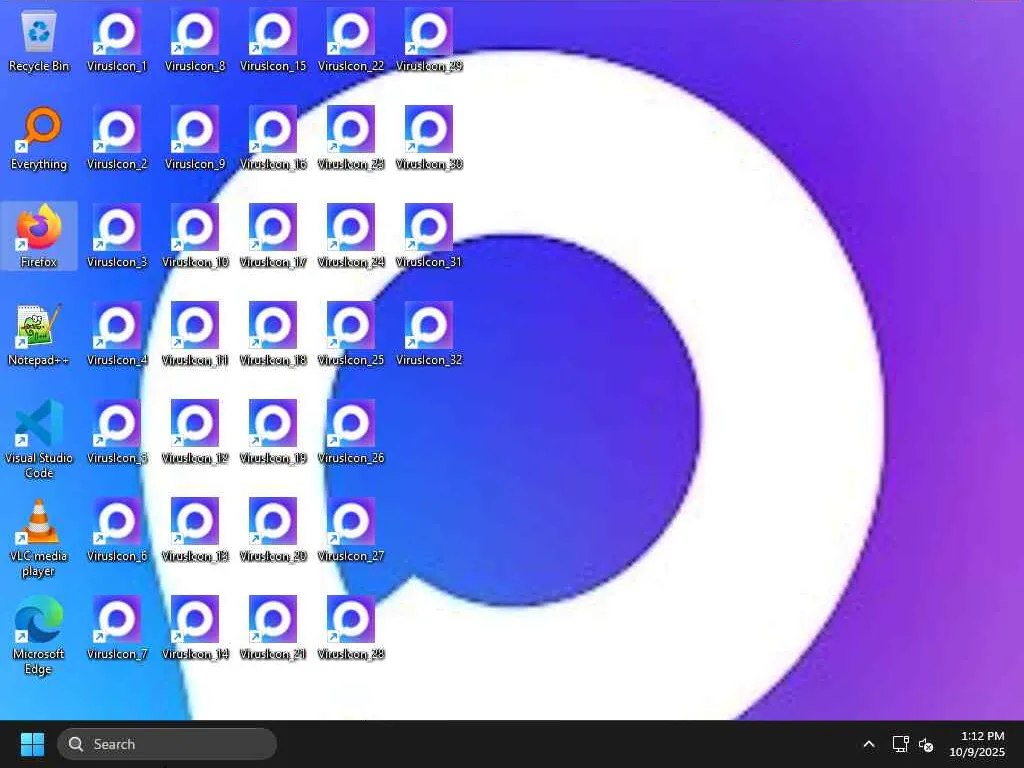
Task: Open the muted volume tray icon
Action: click(x=926, y=744)
